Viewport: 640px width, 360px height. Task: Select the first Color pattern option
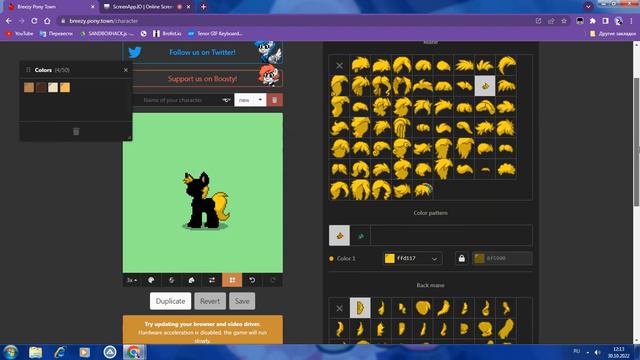click(x=340, y=236)
